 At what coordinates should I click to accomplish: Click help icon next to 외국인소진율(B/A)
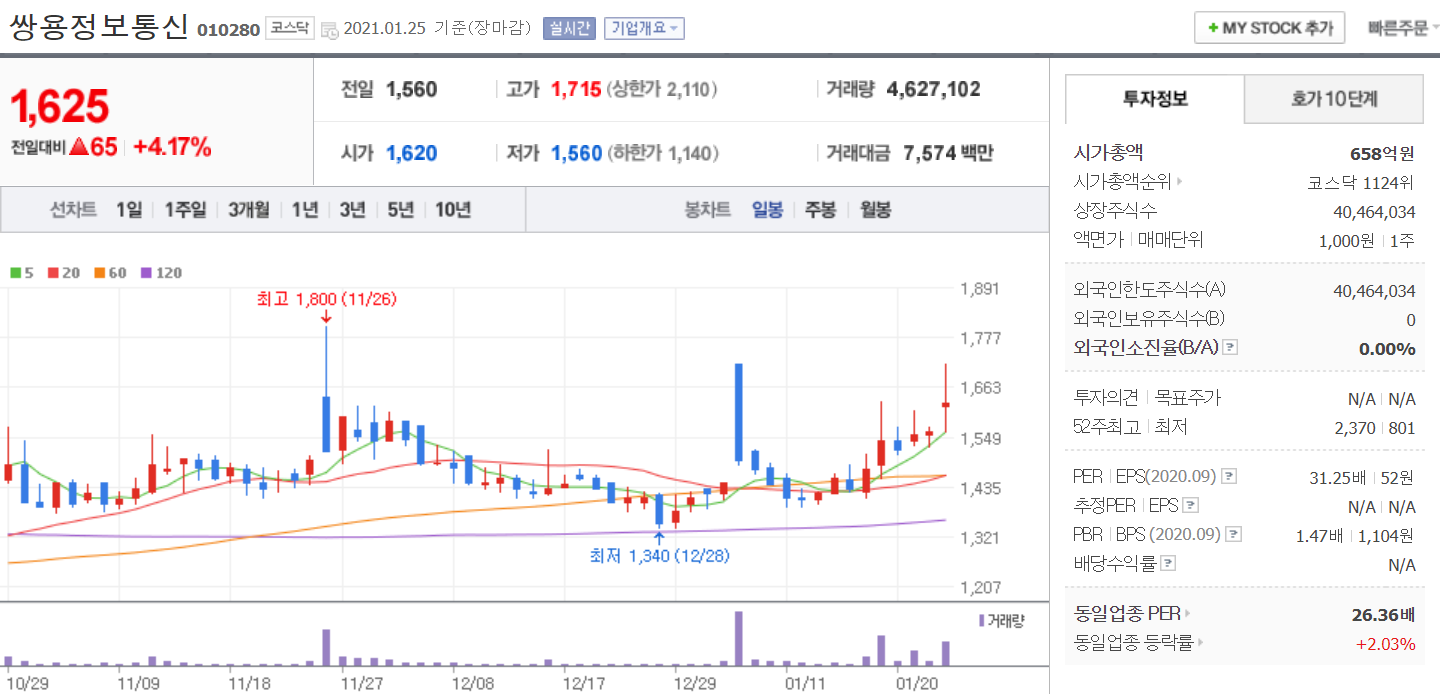[1231, 348]
